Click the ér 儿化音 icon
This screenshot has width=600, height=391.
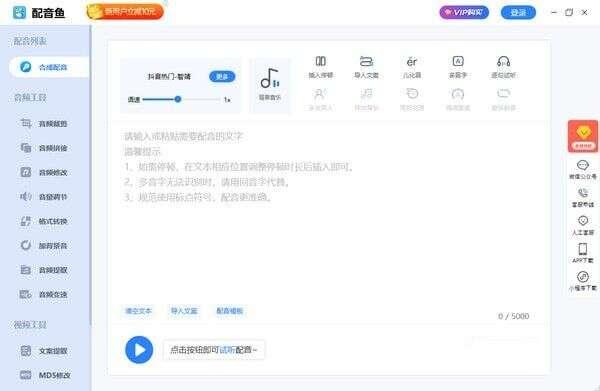tap(412, 67)
